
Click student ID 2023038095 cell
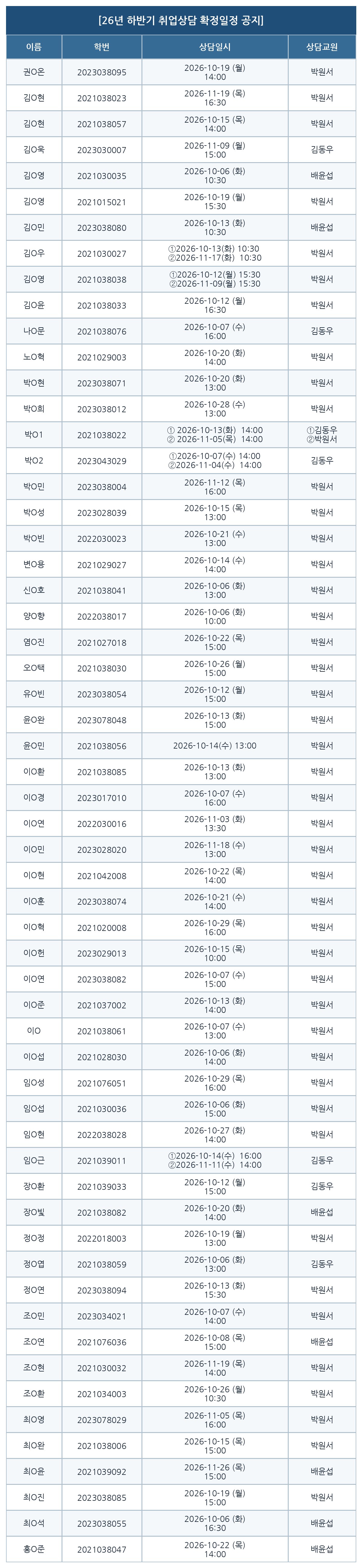click(x=102, y=72)
